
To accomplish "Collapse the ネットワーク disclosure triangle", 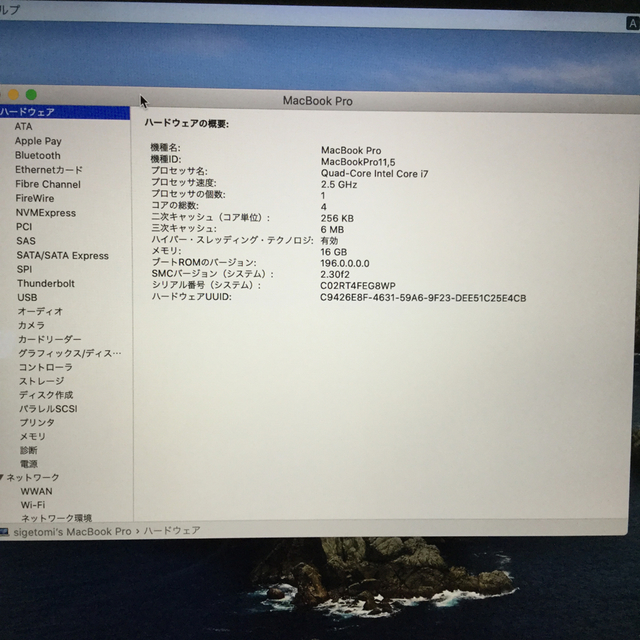I will click(2, 477).
